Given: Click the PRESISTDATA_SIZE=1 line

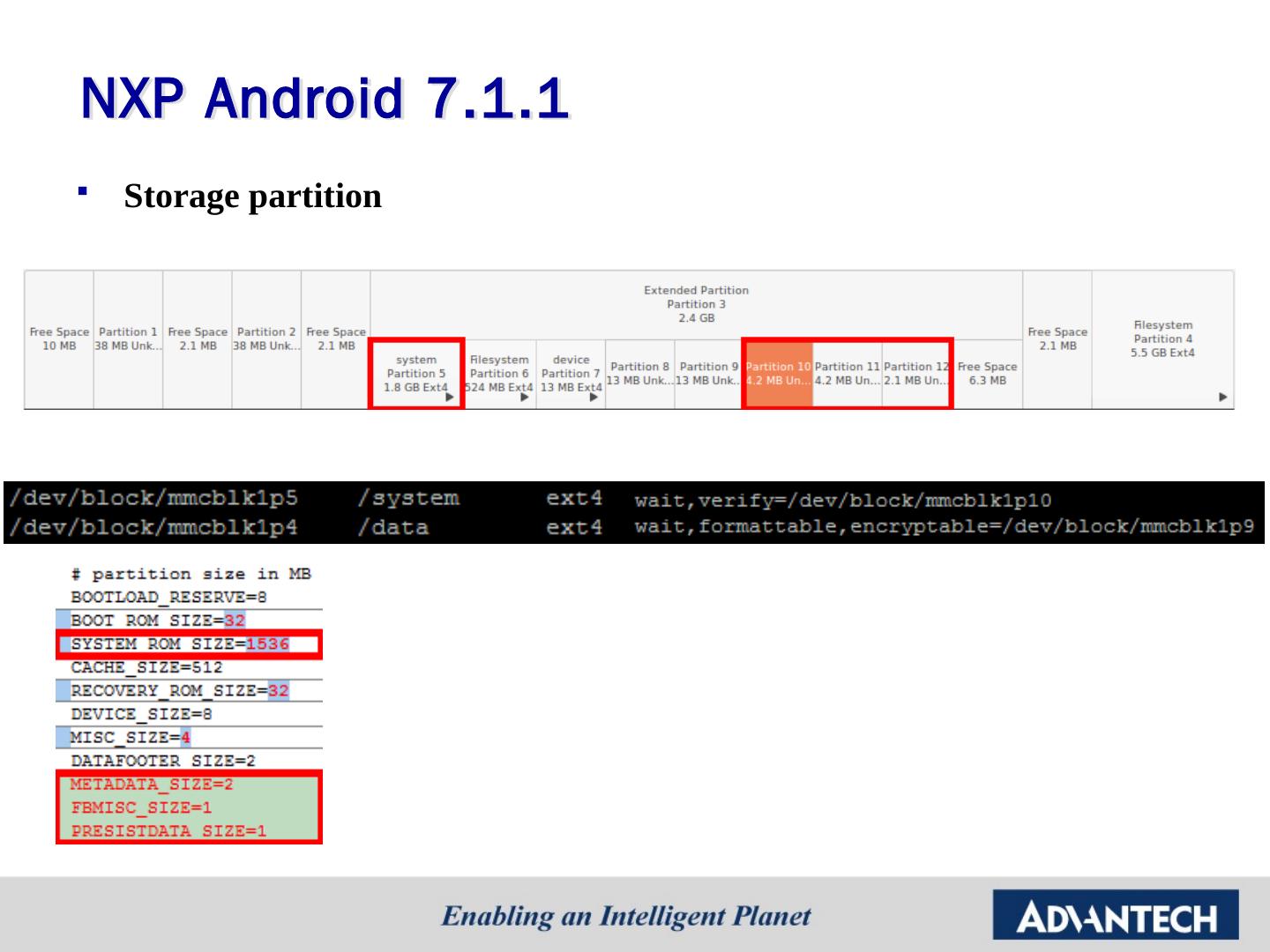Looking at the screenshot, I should (x=168, y=830).
